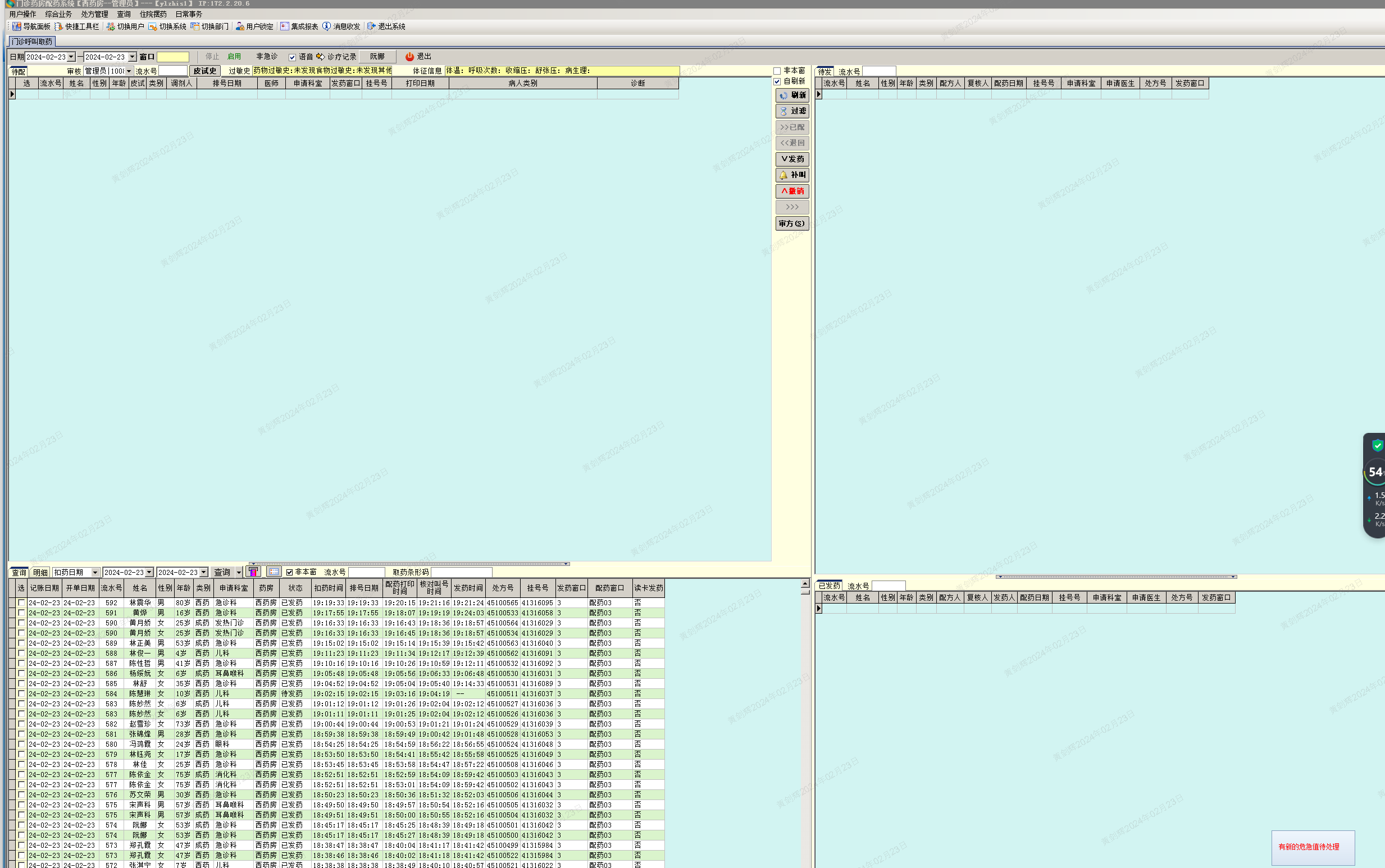Open the 处方管理 menu
Screen dimensions: 1385x868
[x=94, y=14]
